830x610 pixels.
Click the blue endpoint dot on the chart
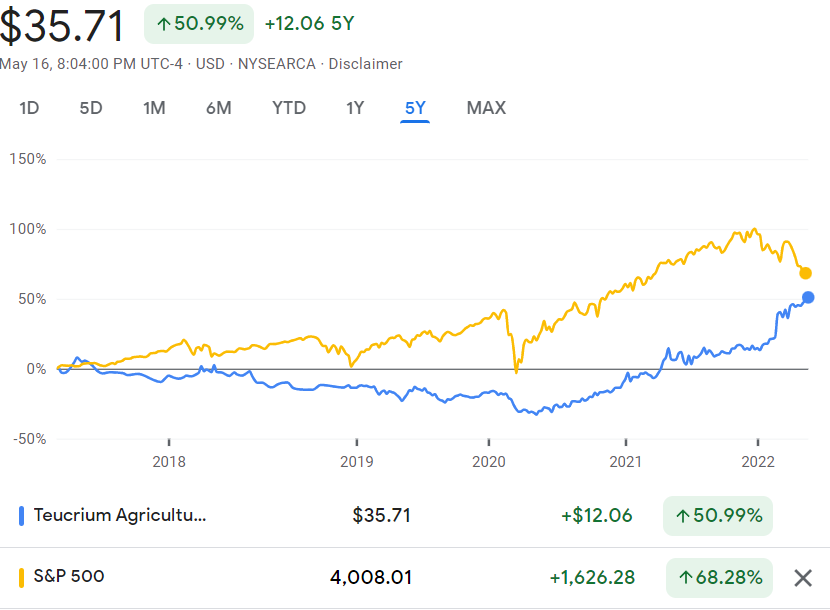808,297
